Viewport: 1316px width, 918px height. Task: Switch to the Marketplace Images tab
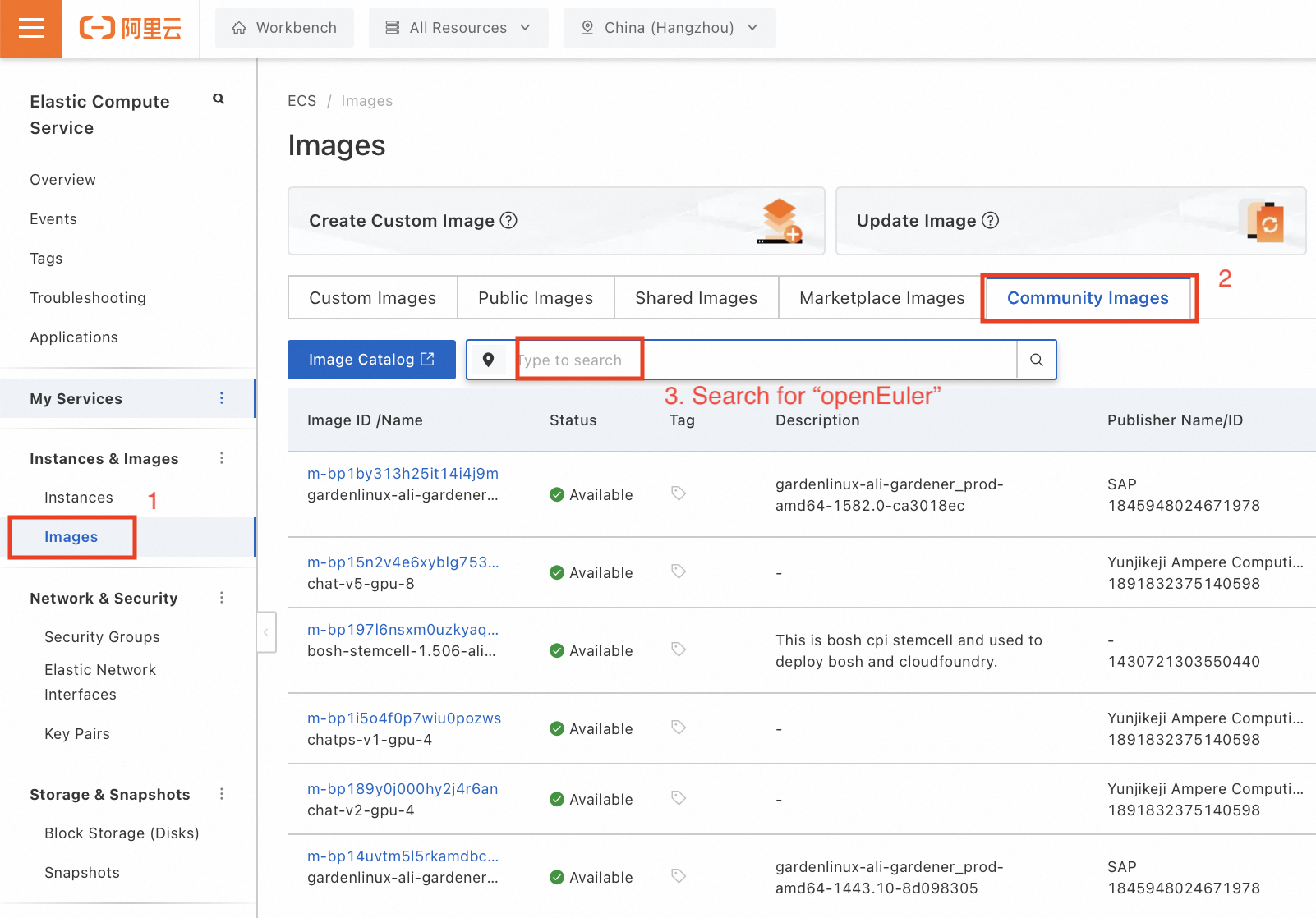pyautogui.click(x=881, y=298)
